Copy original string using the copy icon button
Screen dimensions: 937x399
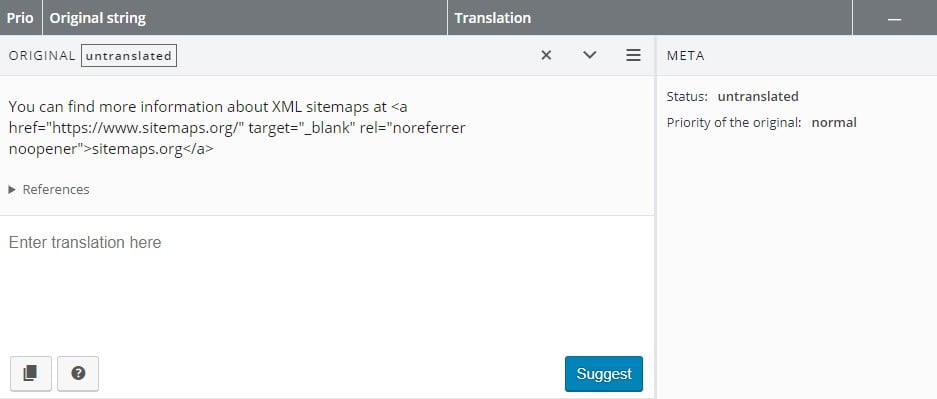click(x=31, y=373)
